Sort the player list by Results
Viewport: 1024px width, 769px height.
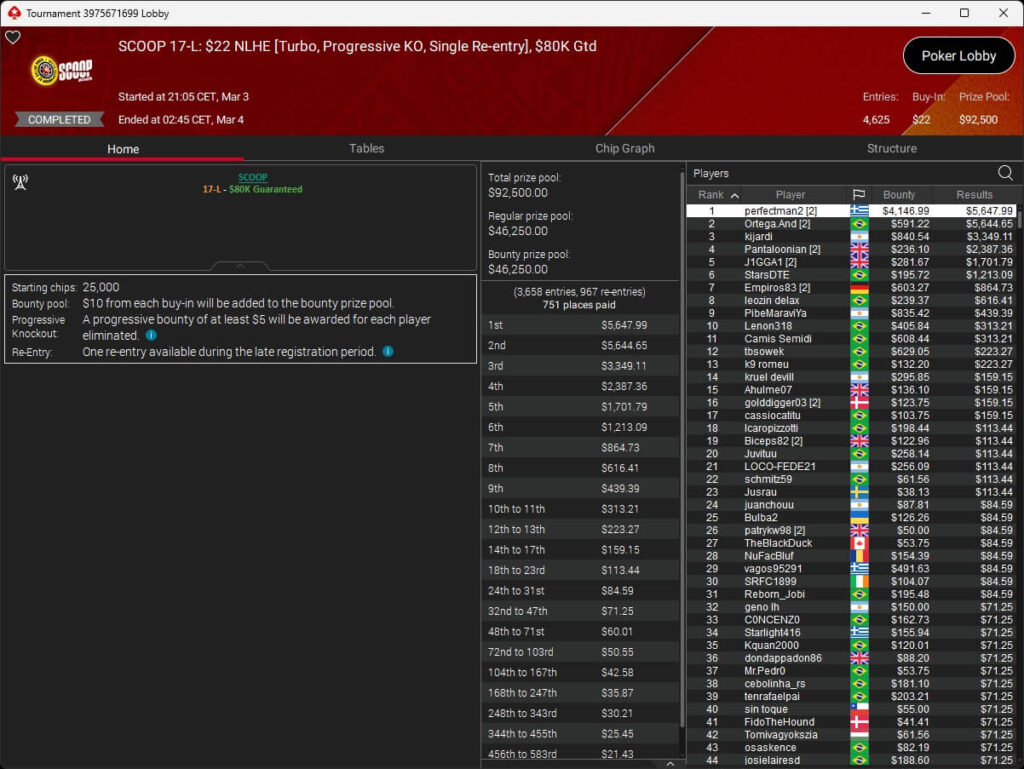[974, 195]
